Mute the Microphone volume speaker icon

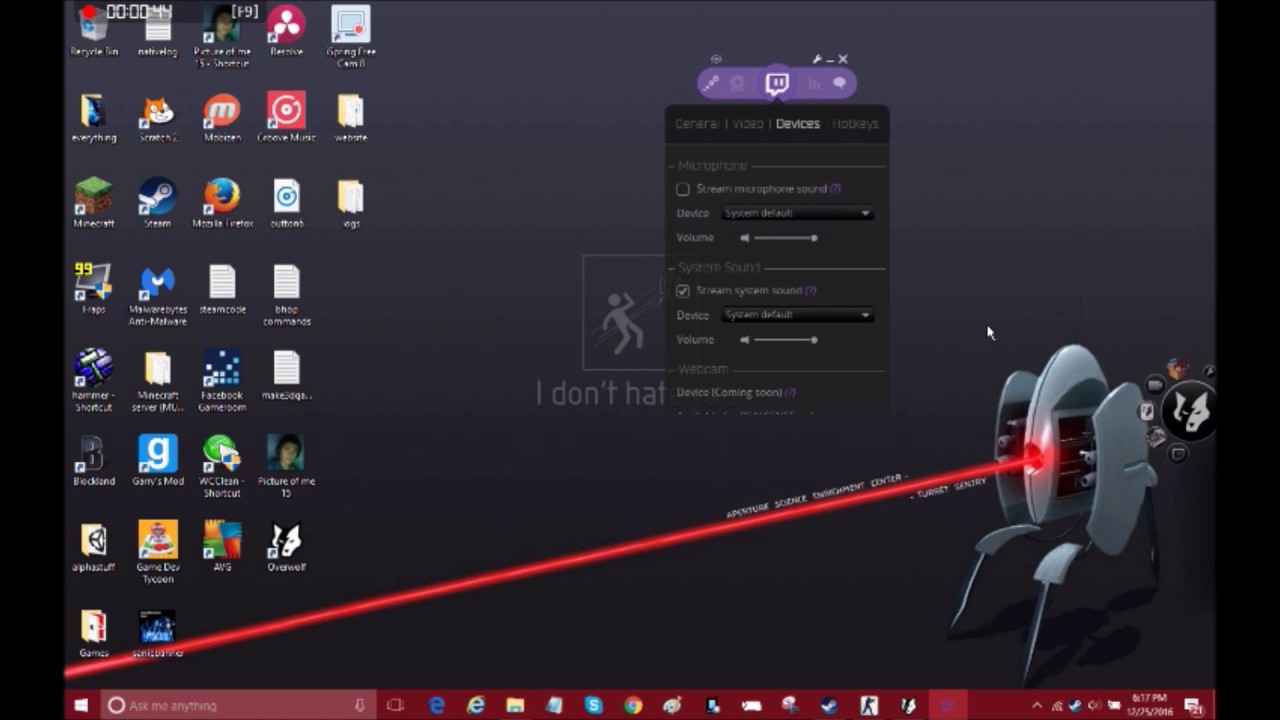coord(744,238)
